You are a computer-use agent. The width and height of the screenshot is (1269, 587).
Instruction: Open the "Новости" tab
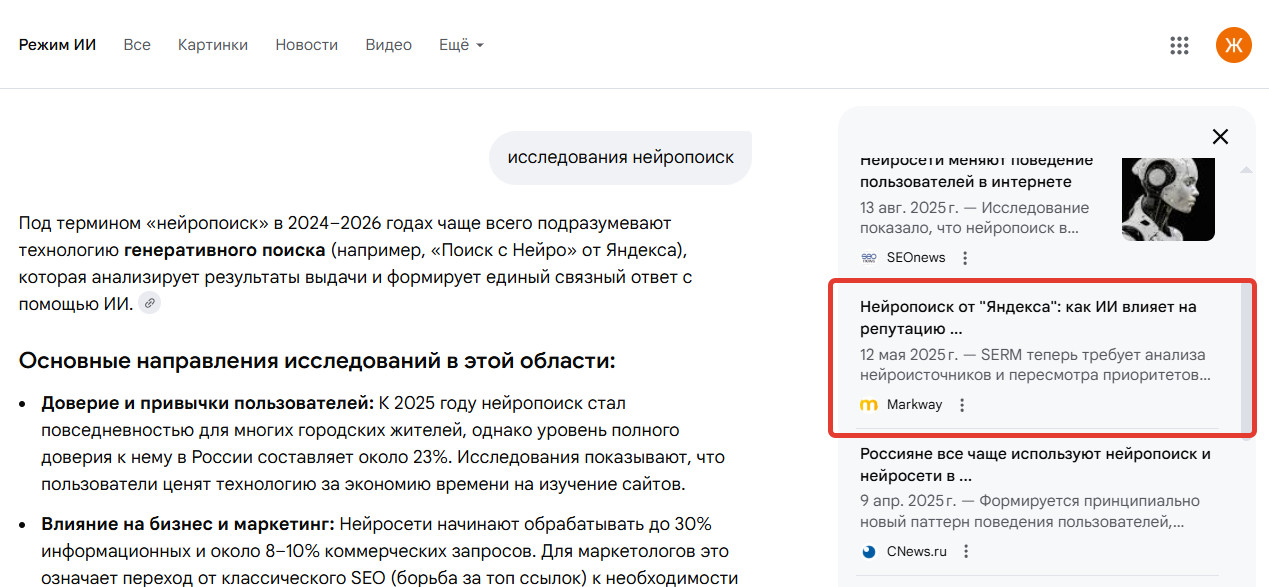coord(307,45)
